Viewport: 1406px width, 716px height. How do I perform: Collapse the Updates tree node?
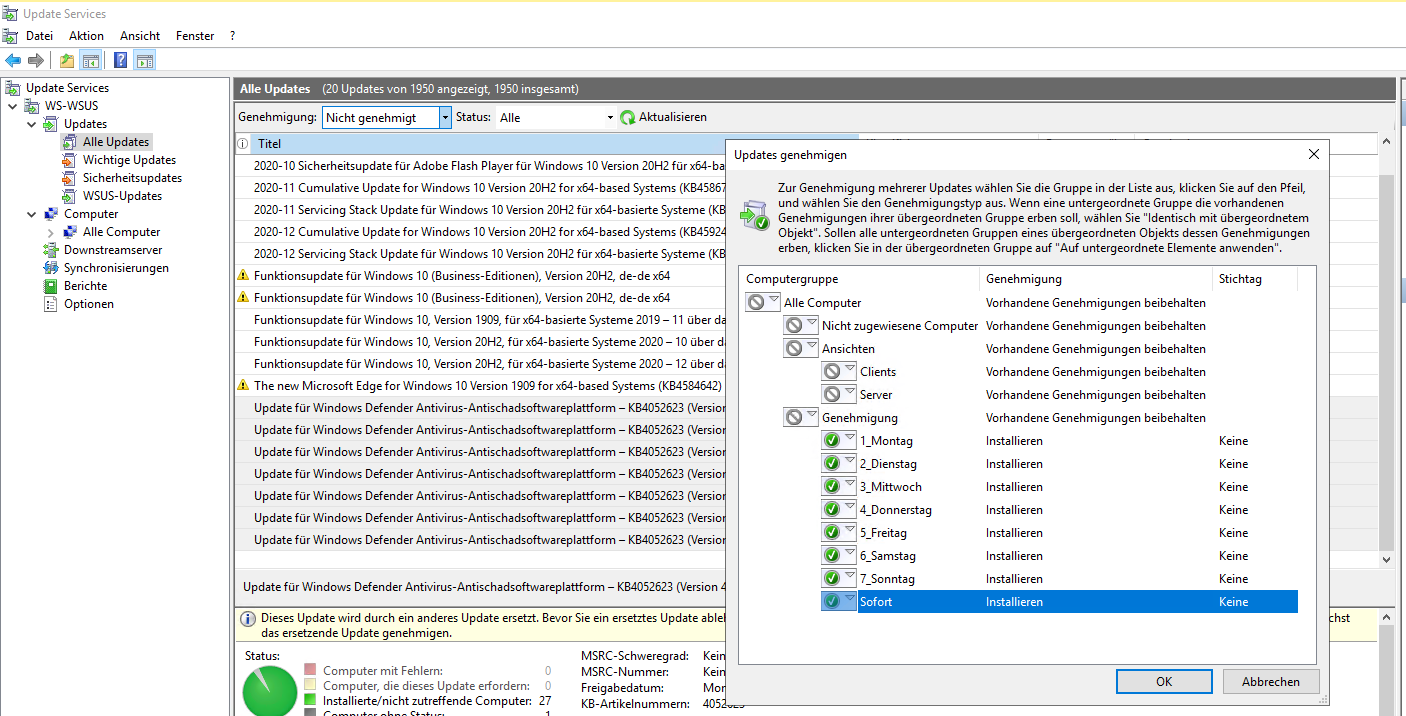coord(31,124)
